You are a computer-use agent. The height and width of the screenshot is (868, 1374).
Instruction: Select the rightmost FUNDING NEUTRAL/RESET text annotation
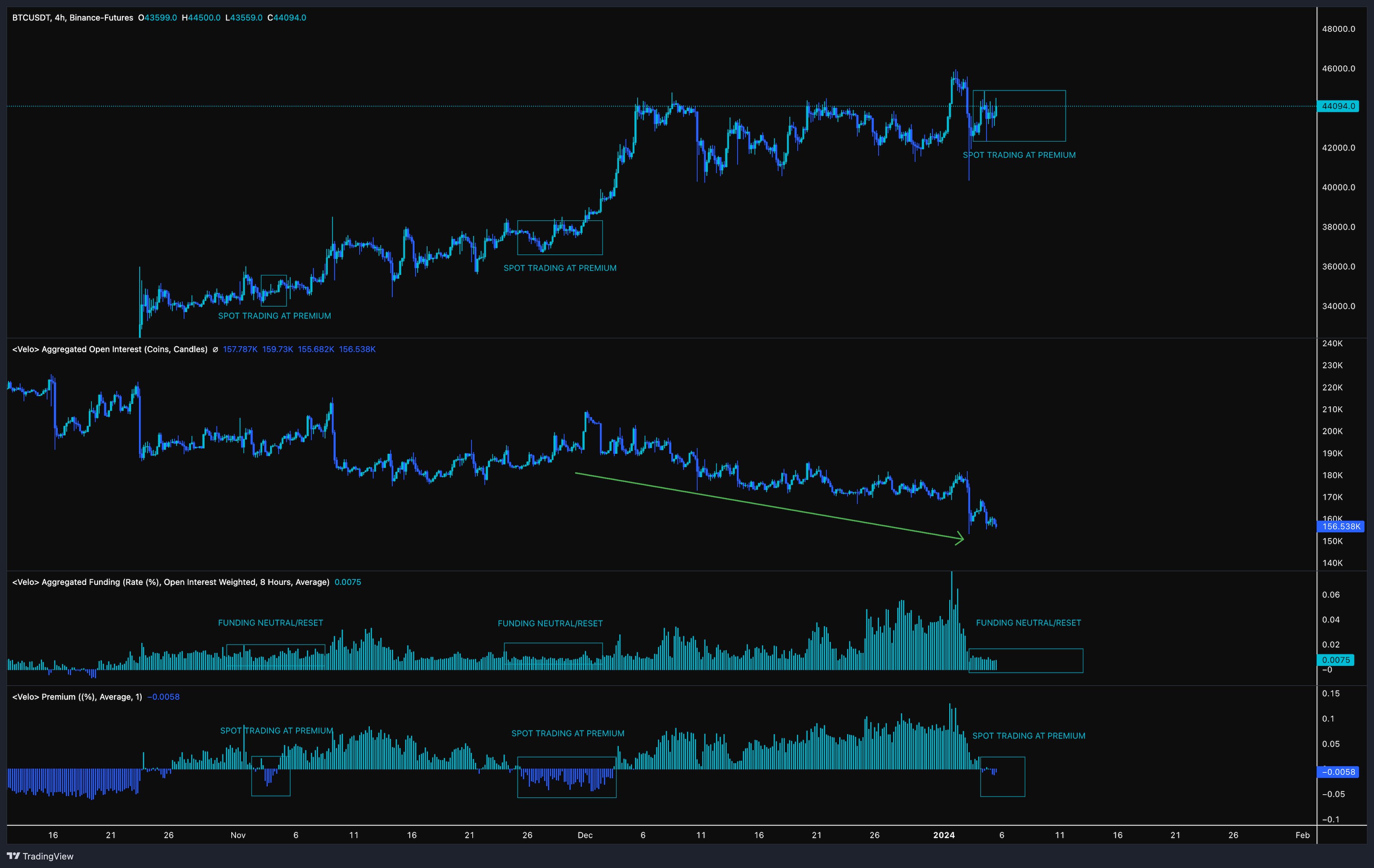(1028, 623)
